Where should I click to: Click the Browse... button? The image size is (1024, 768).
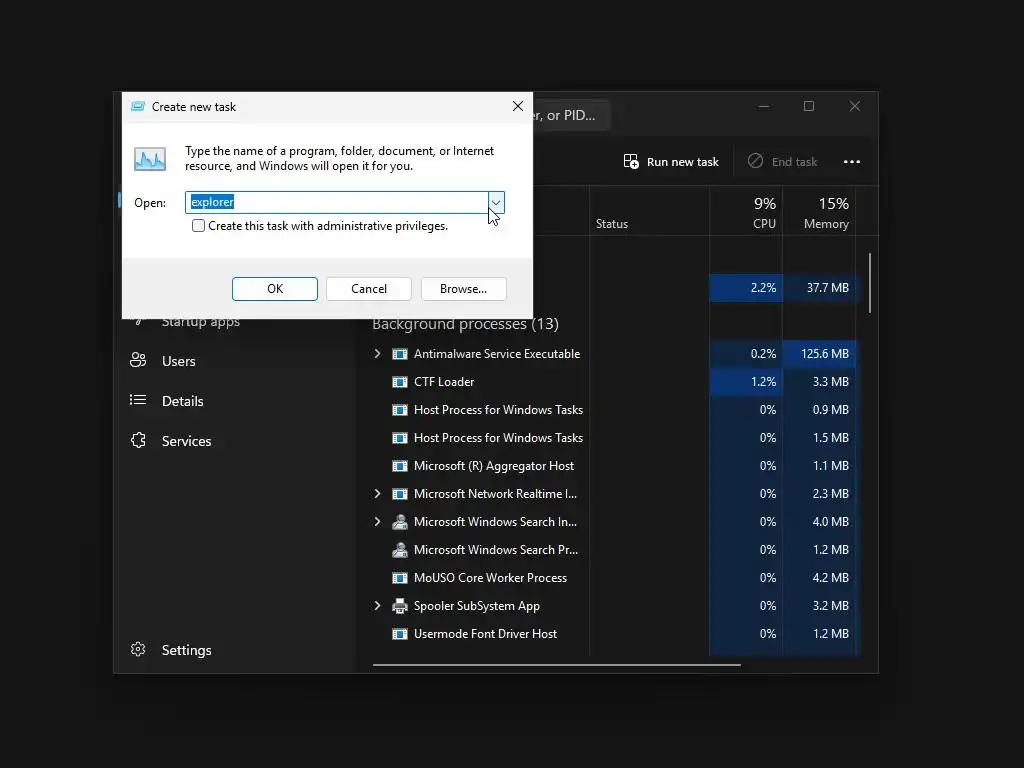pyautogui.click(x=464, y=289)
